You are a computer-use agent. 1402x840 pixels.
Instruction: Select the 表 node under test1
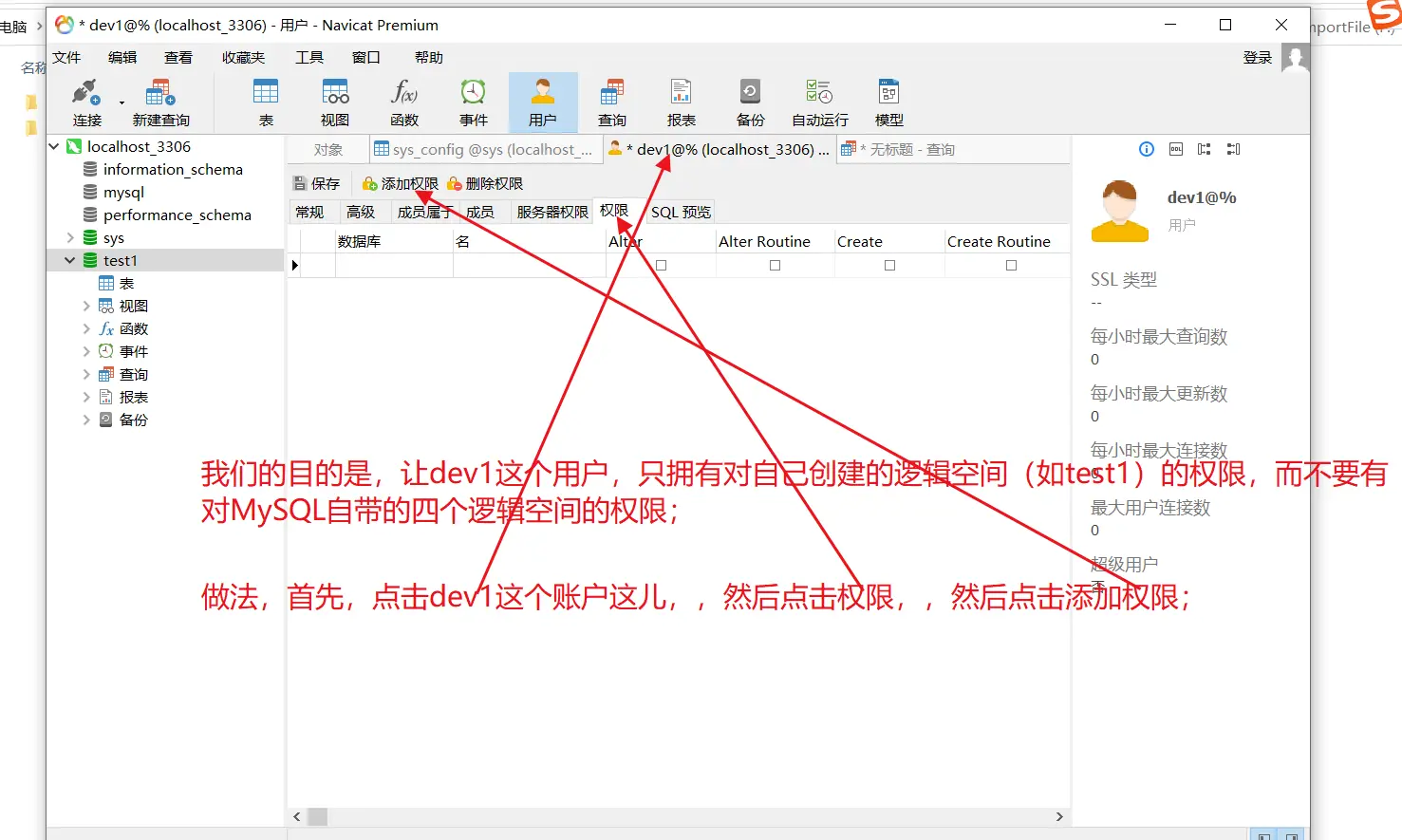tap(126, 283)
